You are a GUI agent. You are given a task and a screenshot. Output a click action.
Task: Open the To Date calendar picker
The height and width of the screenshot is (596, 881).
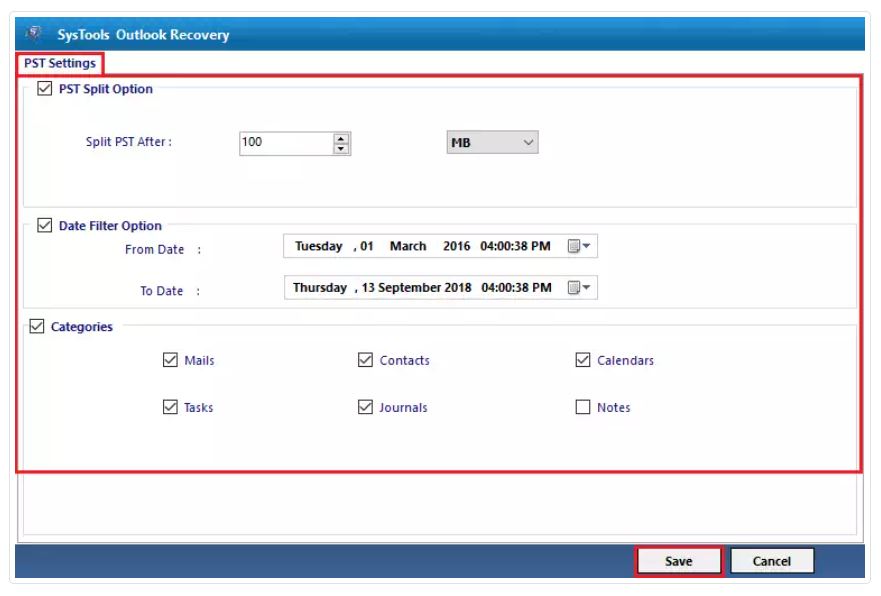click(x=578, y=288)
